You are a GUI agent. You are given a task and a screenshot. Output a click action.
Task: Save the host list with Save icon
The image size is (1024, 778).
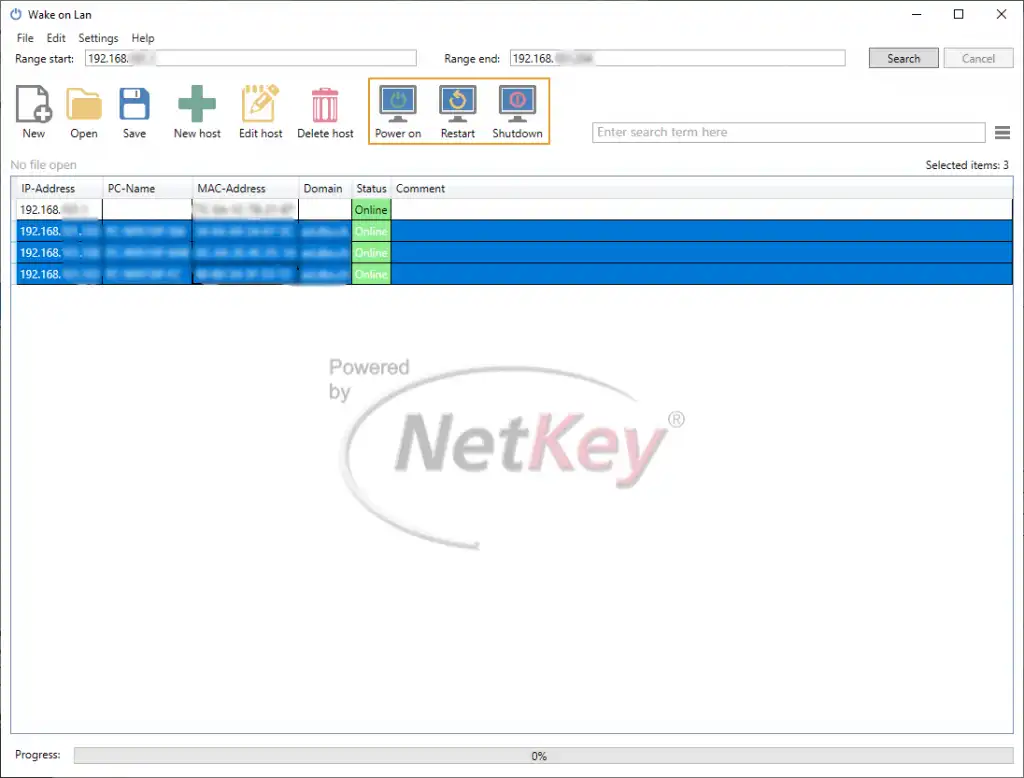point(135,104)
